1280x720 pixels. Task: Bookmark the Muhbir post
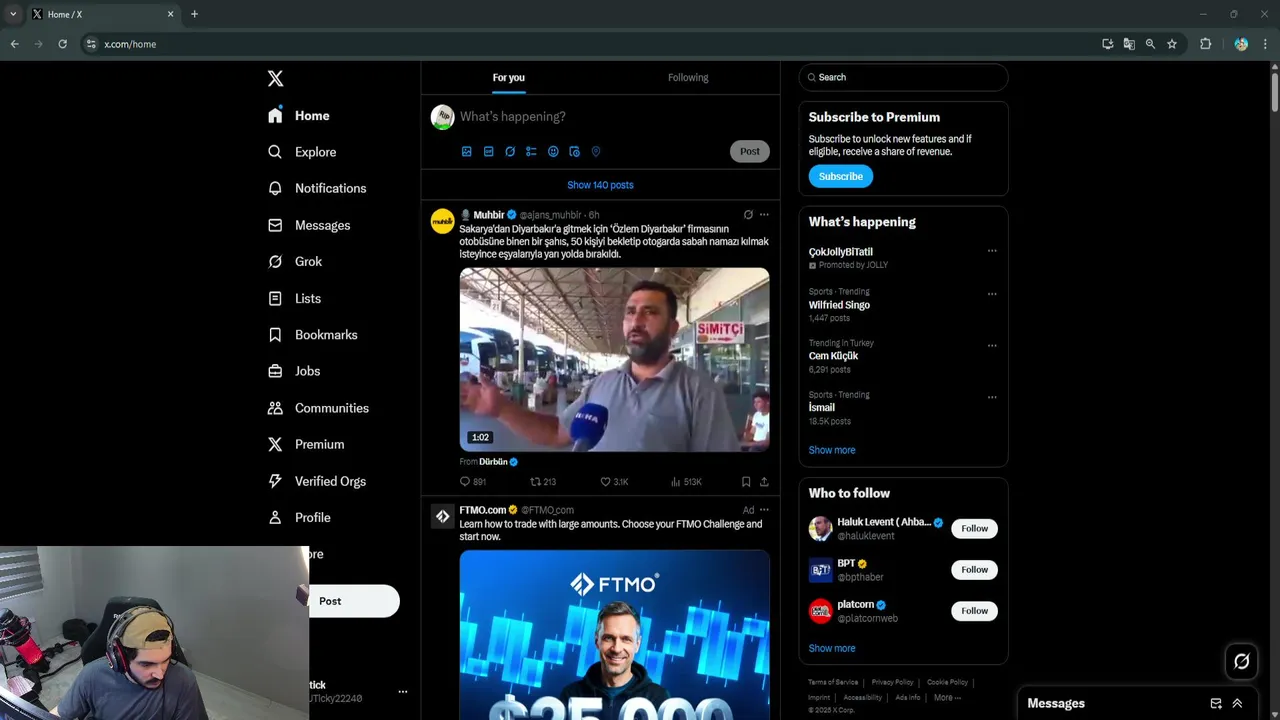coord(746,482)
